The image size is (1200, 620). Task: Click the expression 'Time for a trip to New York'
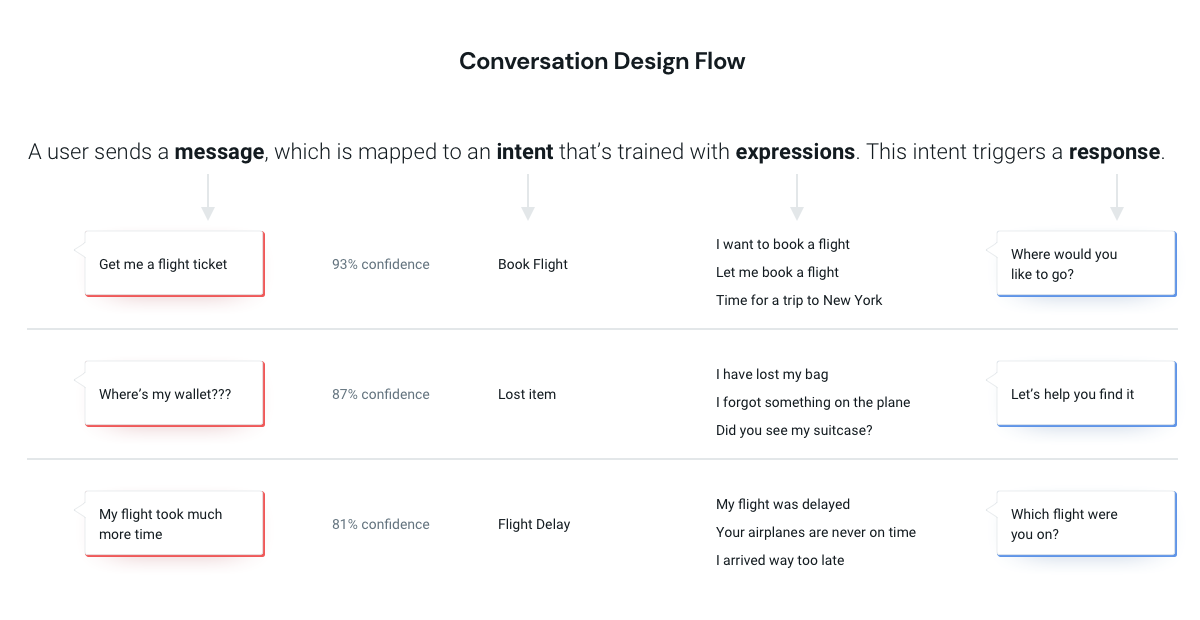pyautogui.click(x=799, y=300)
